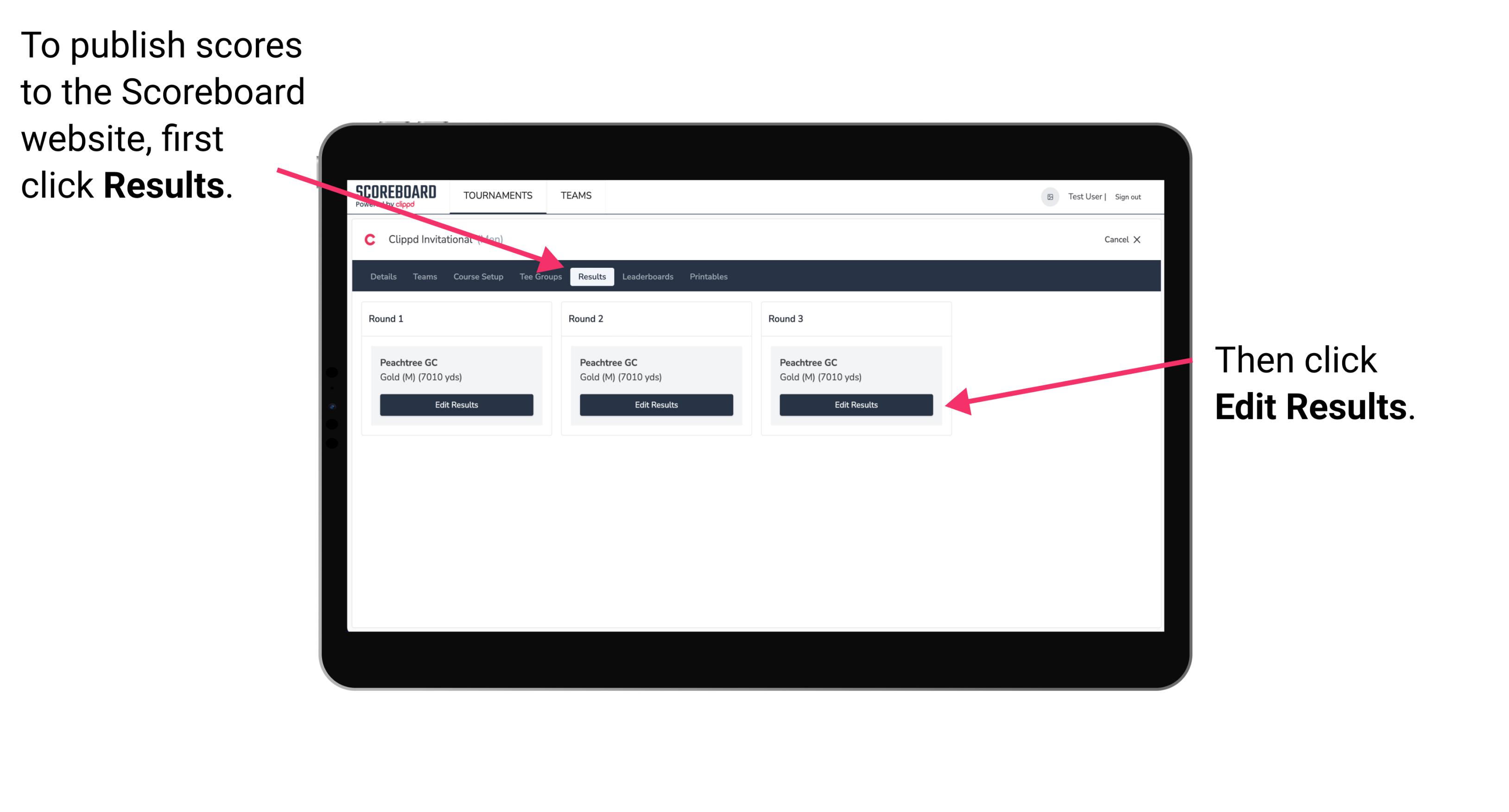Click the Round 2 Edit Results button

(656, 405)
